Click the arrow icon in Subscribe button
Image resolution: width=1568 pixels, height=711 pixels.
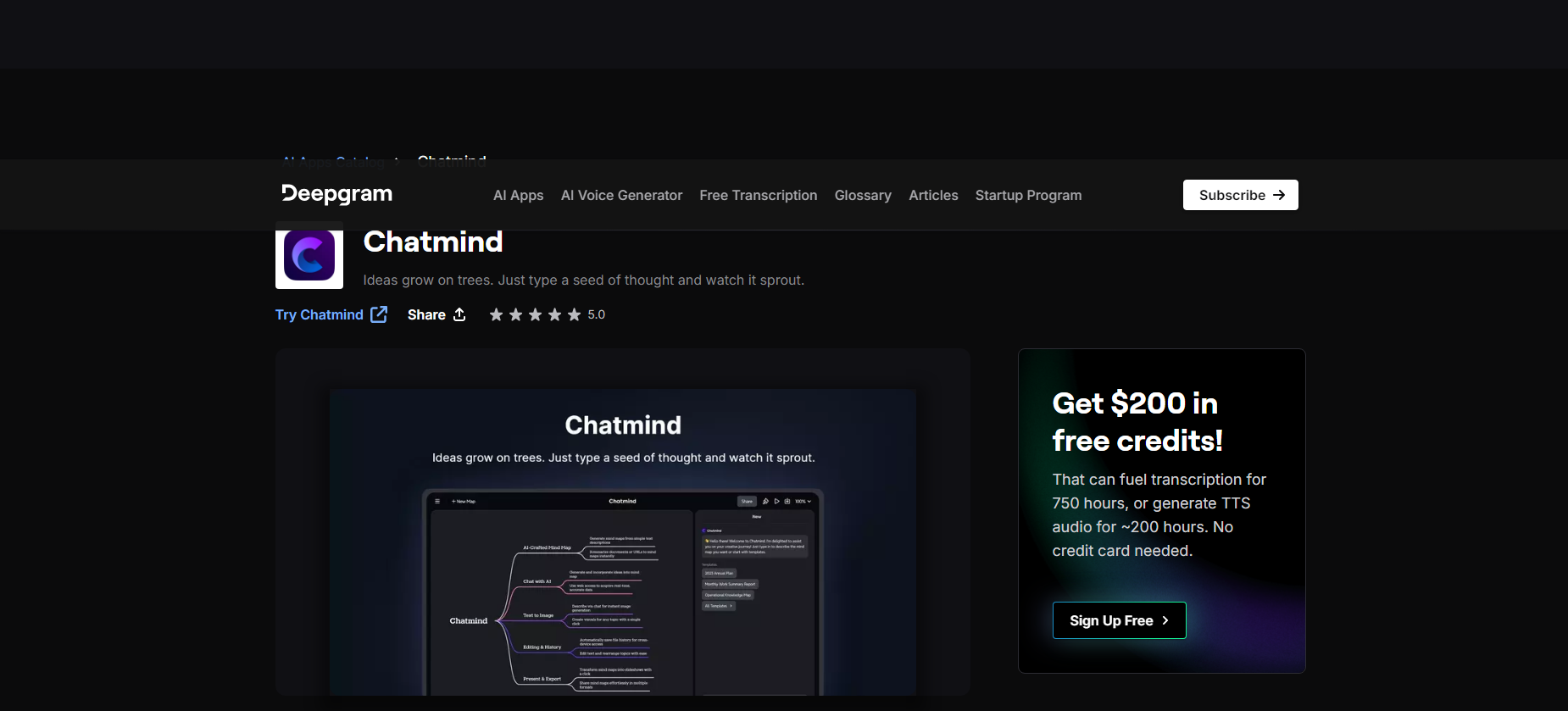1279,195
